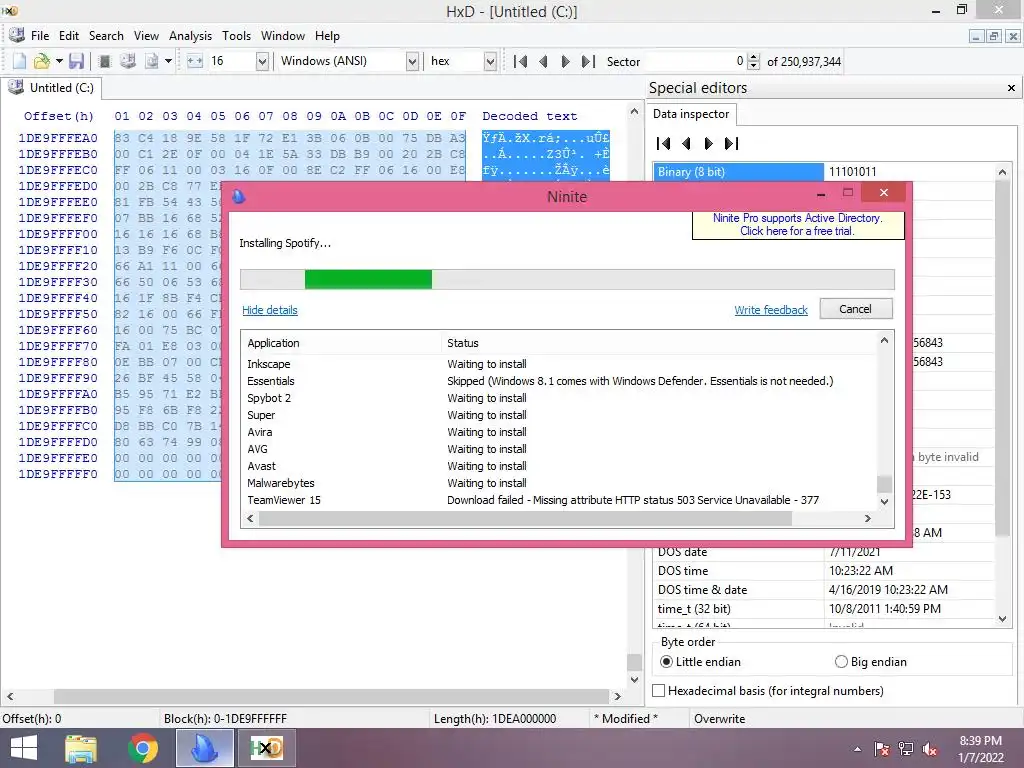Click HxD hex view horizontal scrollbar
The height and width of the screenshot is (768, 1024).
tap(331, 696)
